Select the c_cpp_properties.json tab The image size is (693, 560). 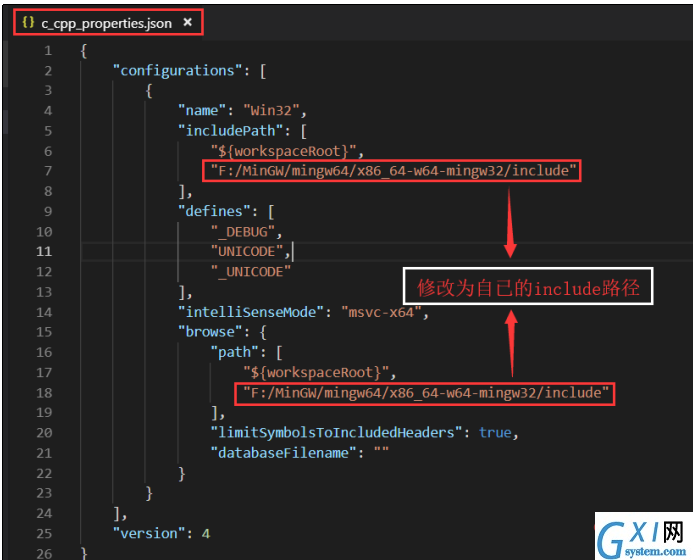pyautogui.click(x=108, y=23)
